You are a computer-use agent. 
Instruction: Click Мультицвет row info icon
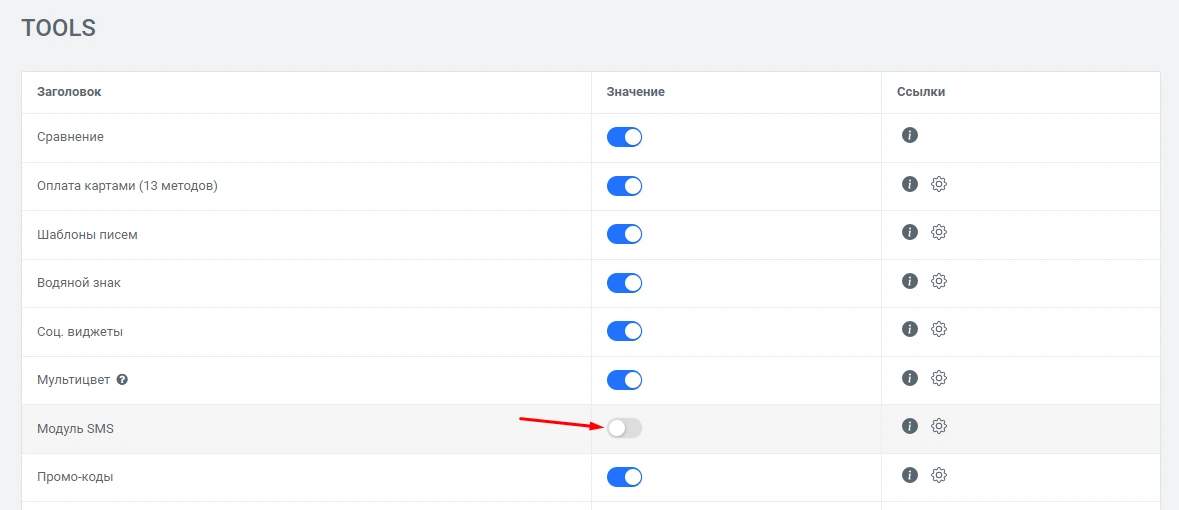(x=909, y=378)
